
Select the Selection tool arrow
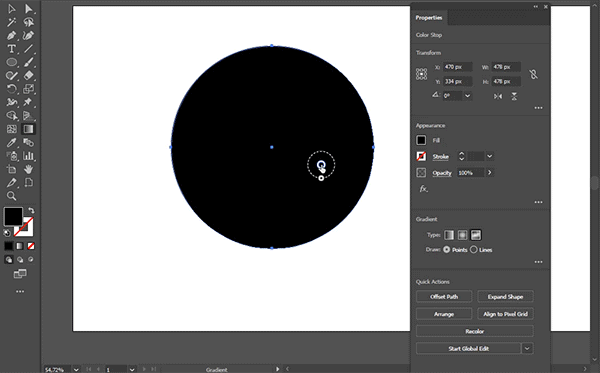[x=11, y=8]
